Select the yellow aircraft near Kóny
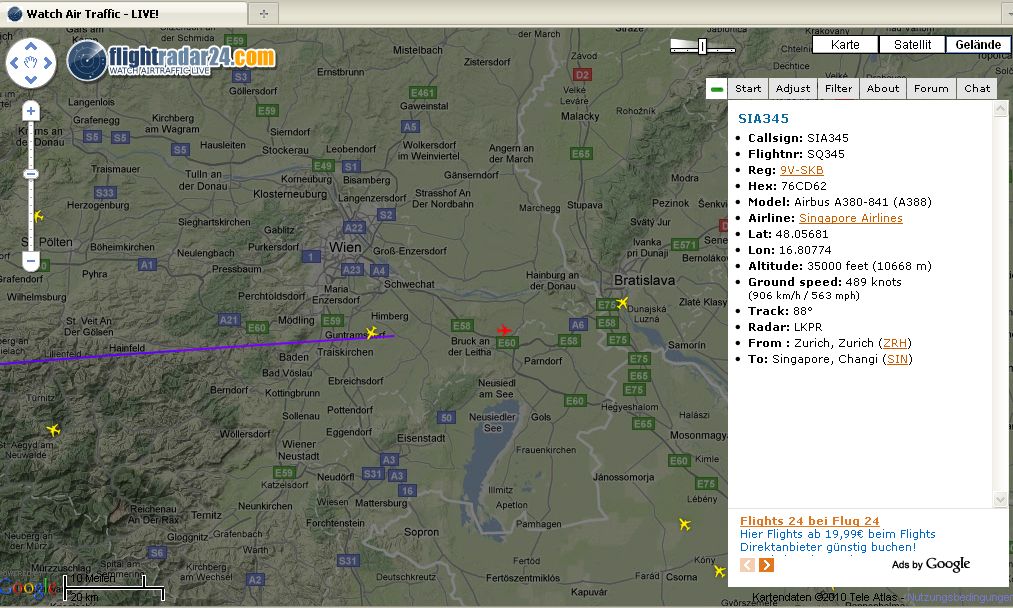Image resolution: width=1013 pixels, height=608 pixels. (719, 571)
